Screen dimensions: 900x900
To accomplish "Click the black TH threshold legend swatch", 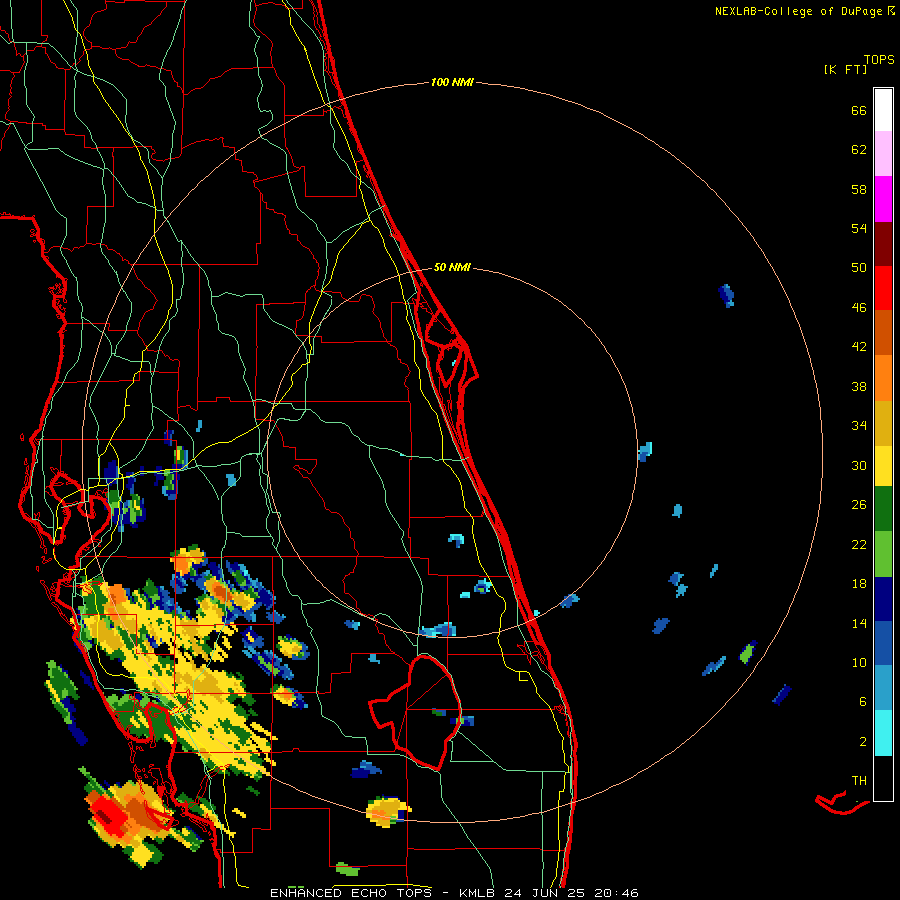I will (x=883, y=778).
